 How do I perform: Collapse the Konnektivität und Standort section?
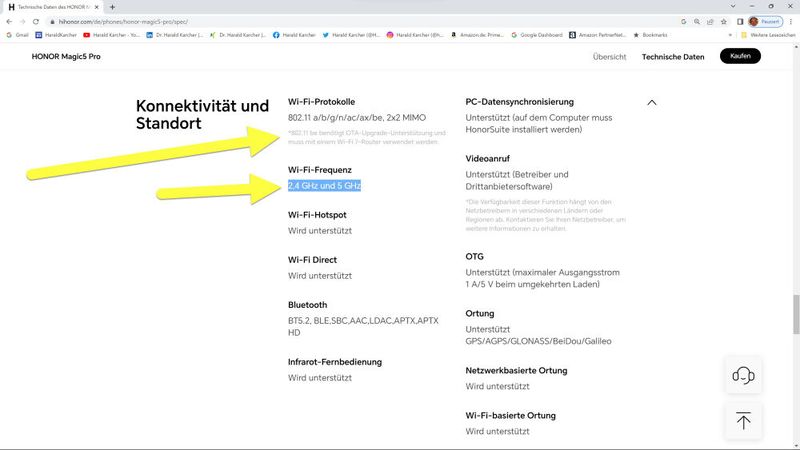[652, 103]
